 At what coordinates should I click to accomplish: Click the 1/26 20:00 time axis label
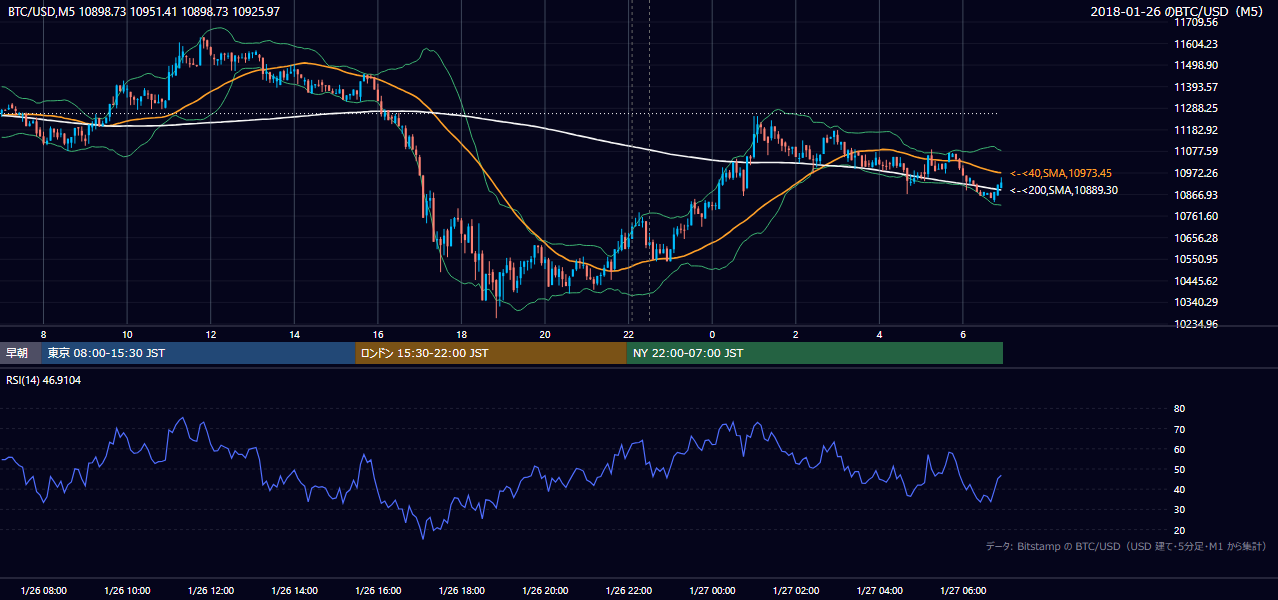(x=545, y=591)
